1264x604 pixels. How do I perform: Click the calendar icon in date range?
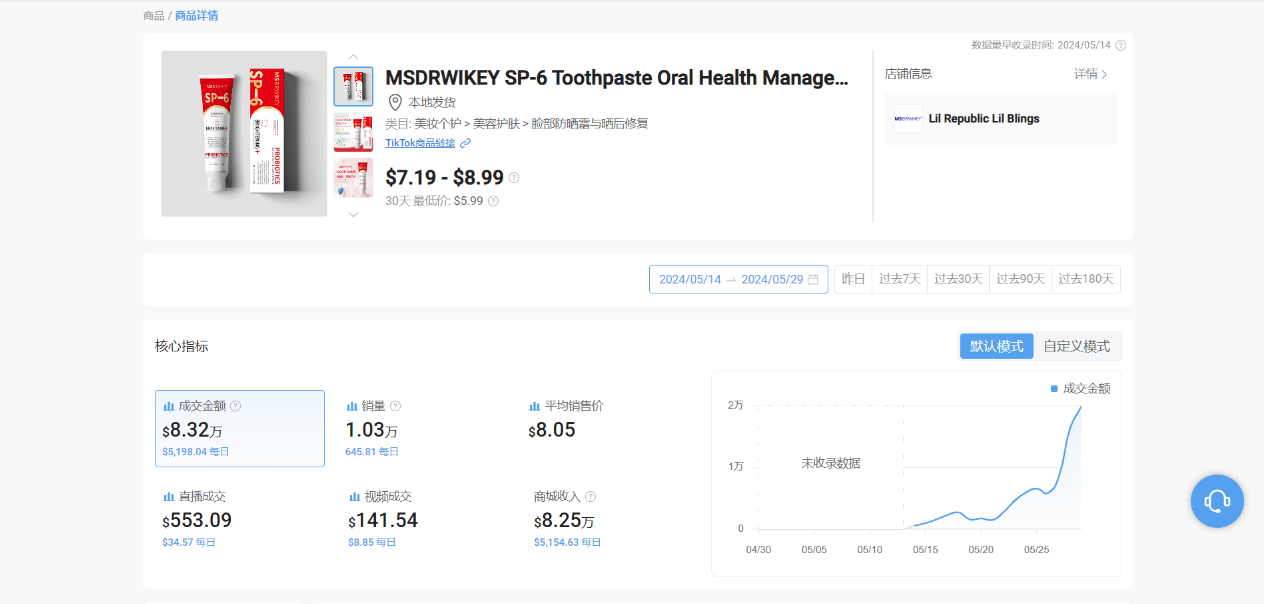pos(813,279)
